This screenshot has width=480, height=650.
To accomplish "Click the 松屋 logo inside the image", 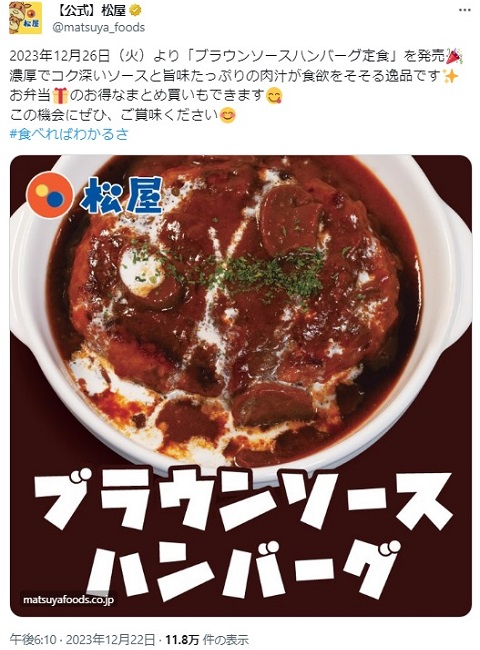I will pos(95,196).
